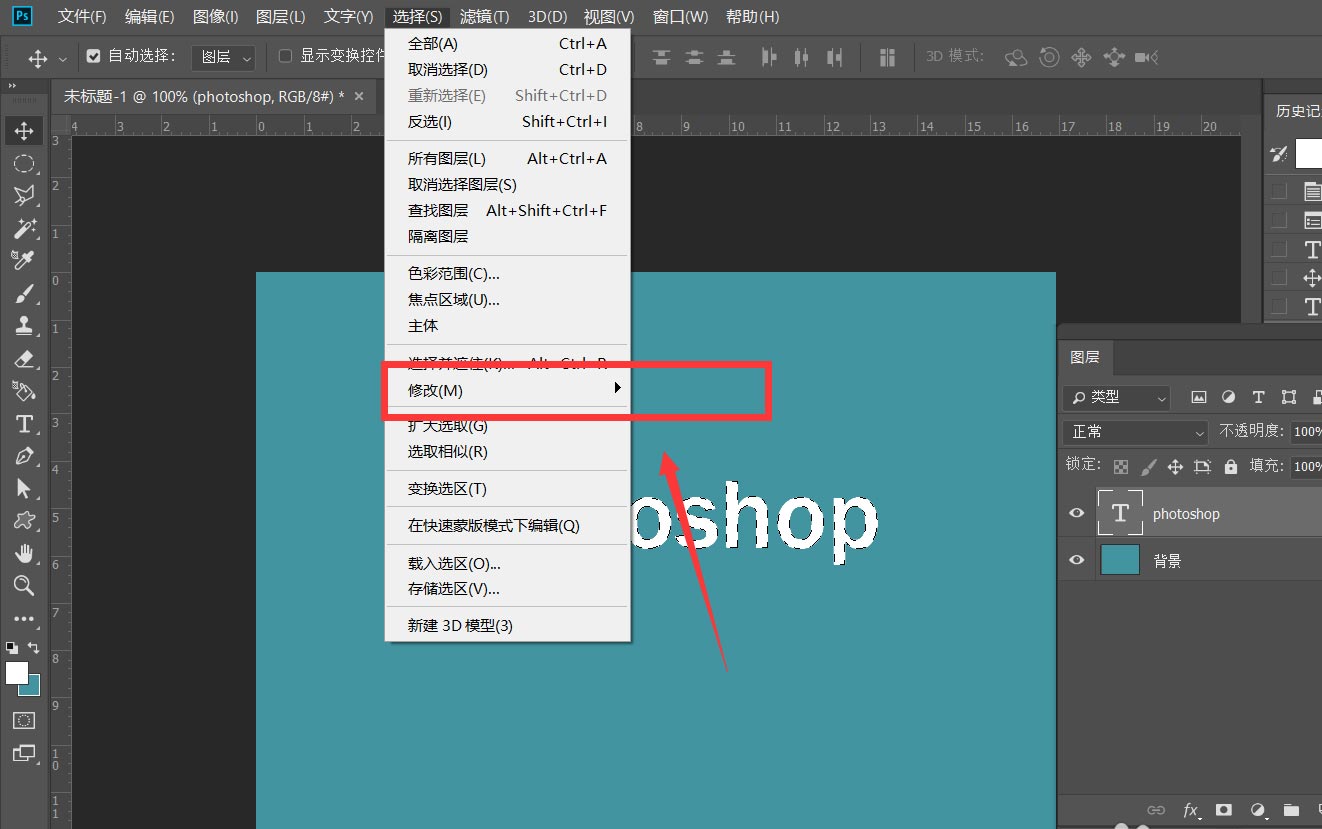This screenshot has width=1322, height=829.
Task: Select the Brush tool
Action: click(24, 293)
